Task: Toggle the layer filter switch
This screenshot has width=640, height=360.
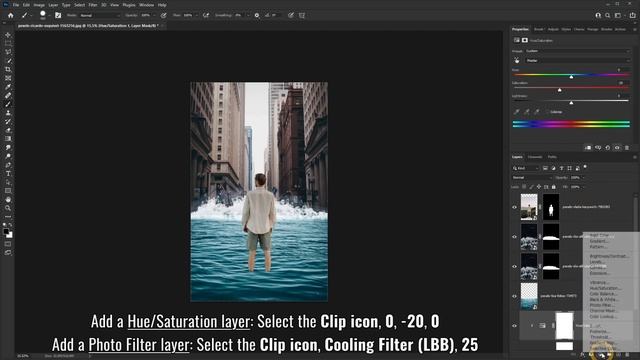Action: coord(585,167)
